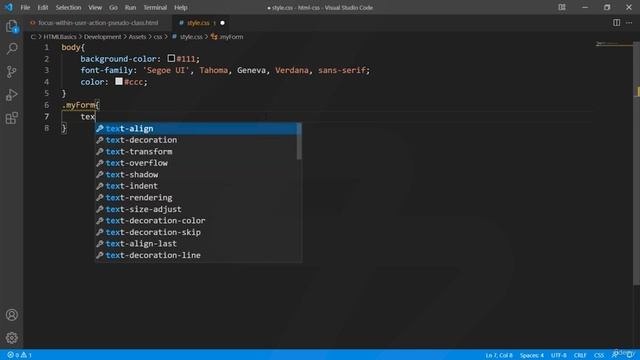The height and width of the screenshot is (360, 640).
Task: Choose text-rendering suggestion
Action: click(196, 198)
